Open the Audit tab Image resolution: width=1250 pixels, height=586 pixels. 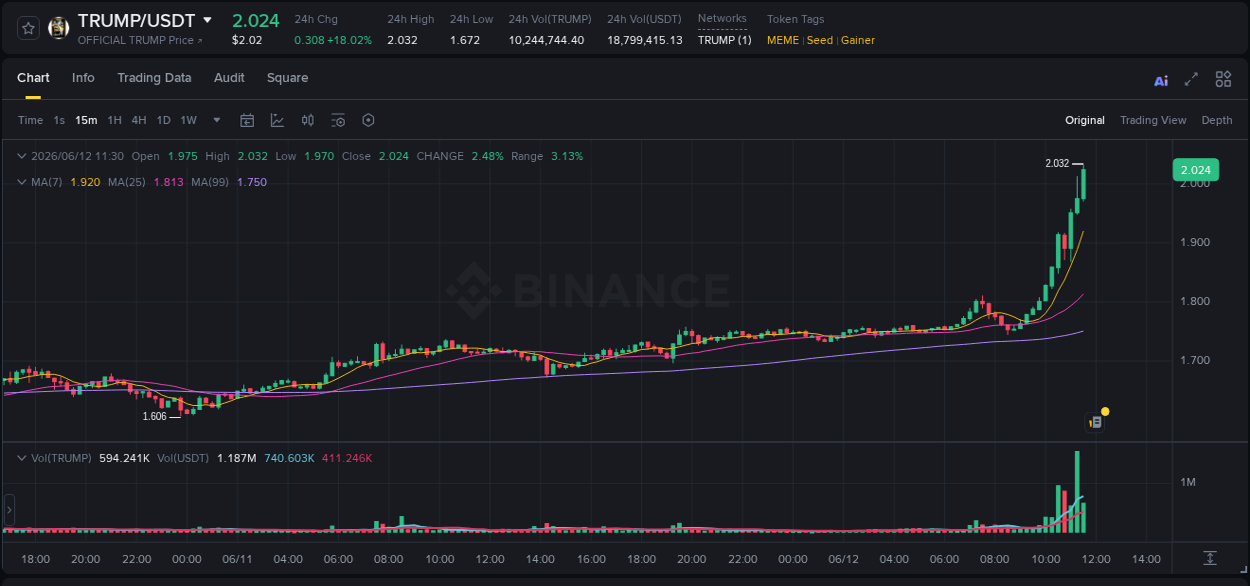click(229, 78)
